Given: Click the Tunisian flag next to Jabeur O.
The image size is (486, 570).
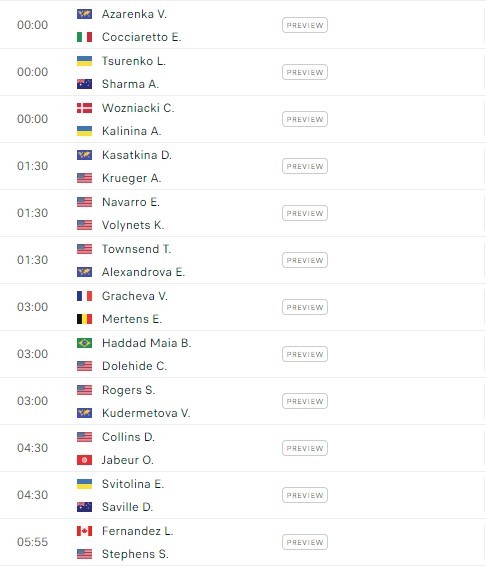Looking at the screenshot, I should pos(84,460).
